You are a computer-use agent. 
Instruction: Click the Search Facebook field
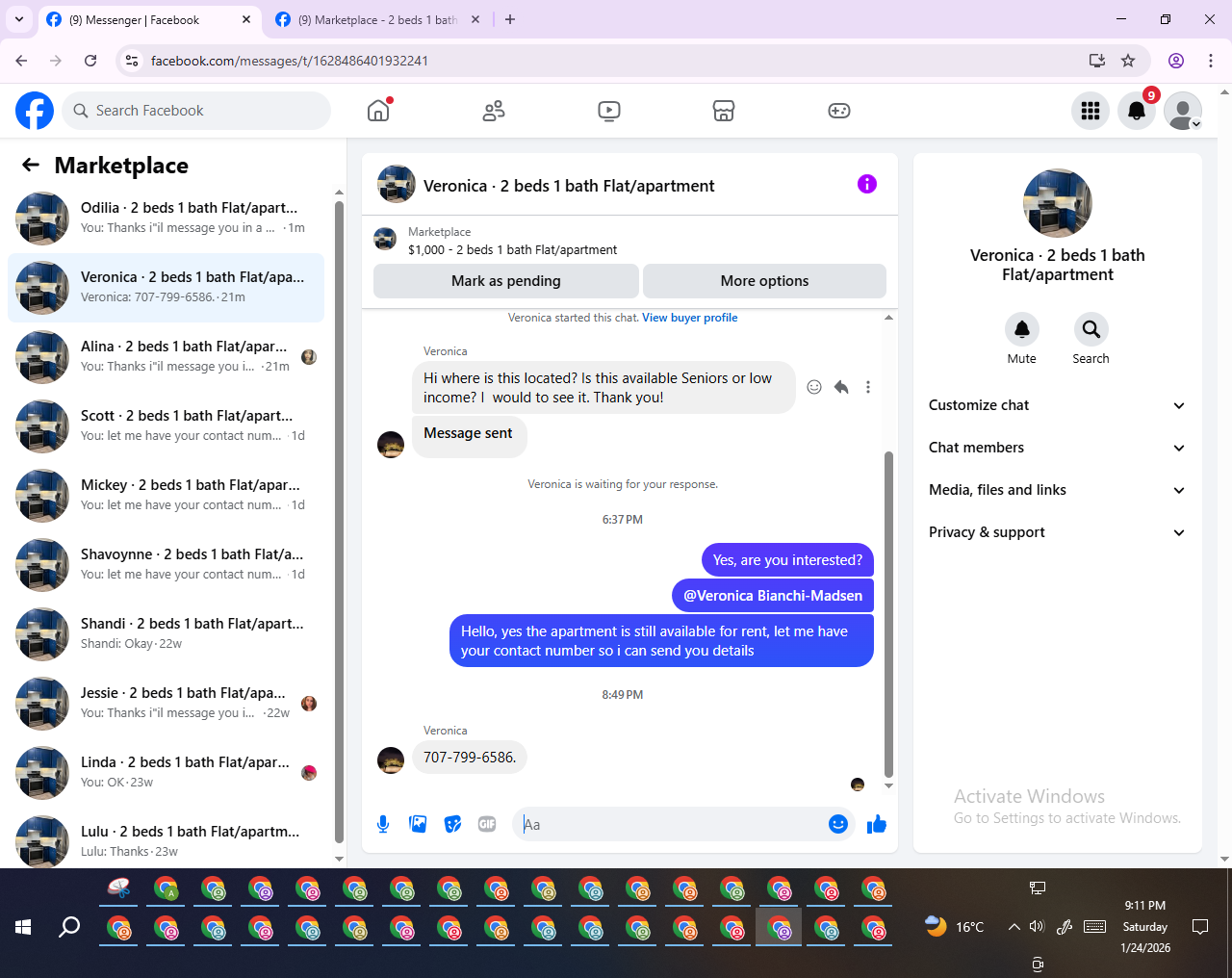tap(196, 111)
